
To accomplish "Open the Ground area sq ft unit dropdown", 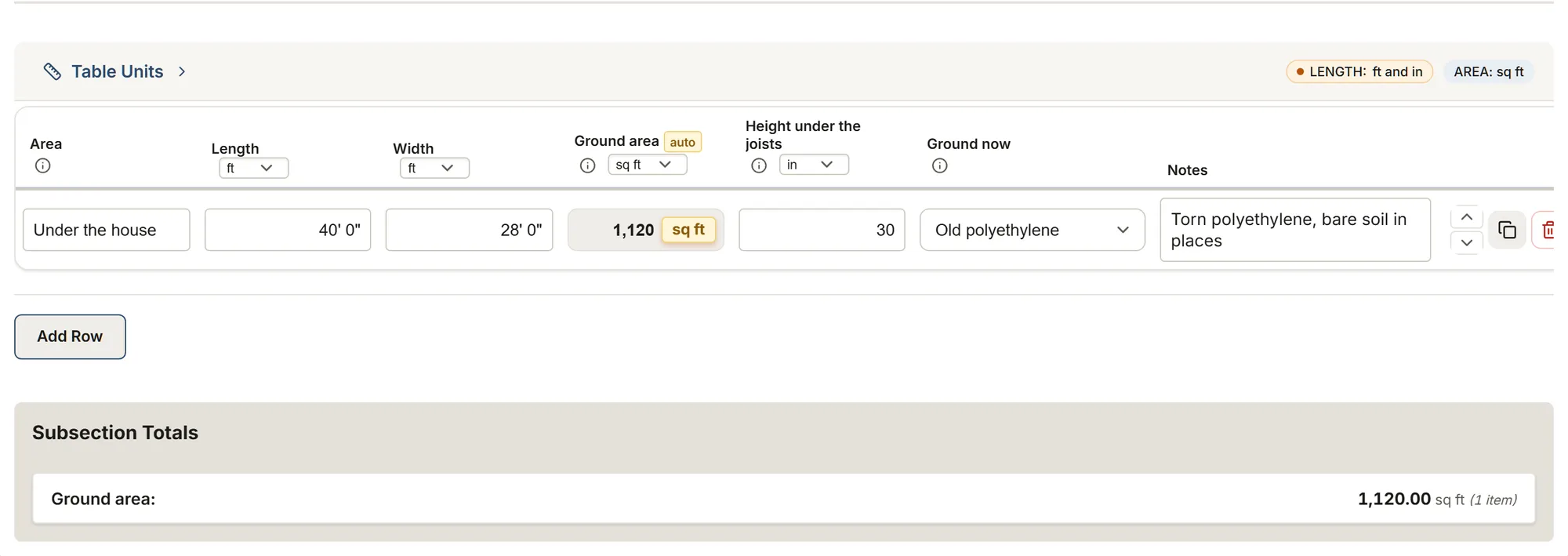I will 647,165.
